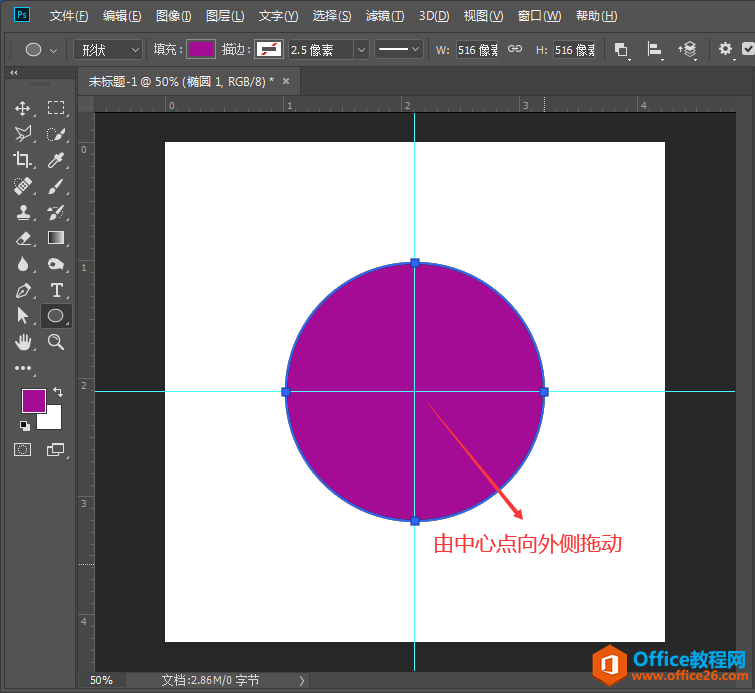Select the Gradient tool
The width and height of the screenshot is (755, 693).
pyautogui.click(x=56, y=238)
